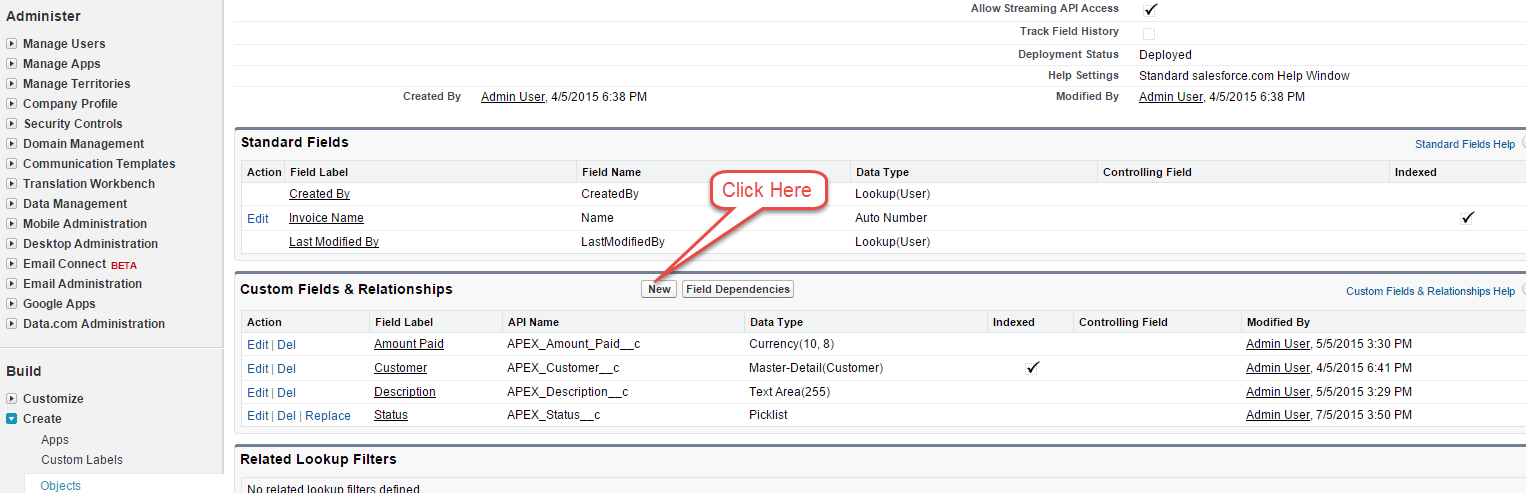Expand the Manage Users section

click(12, 44)
